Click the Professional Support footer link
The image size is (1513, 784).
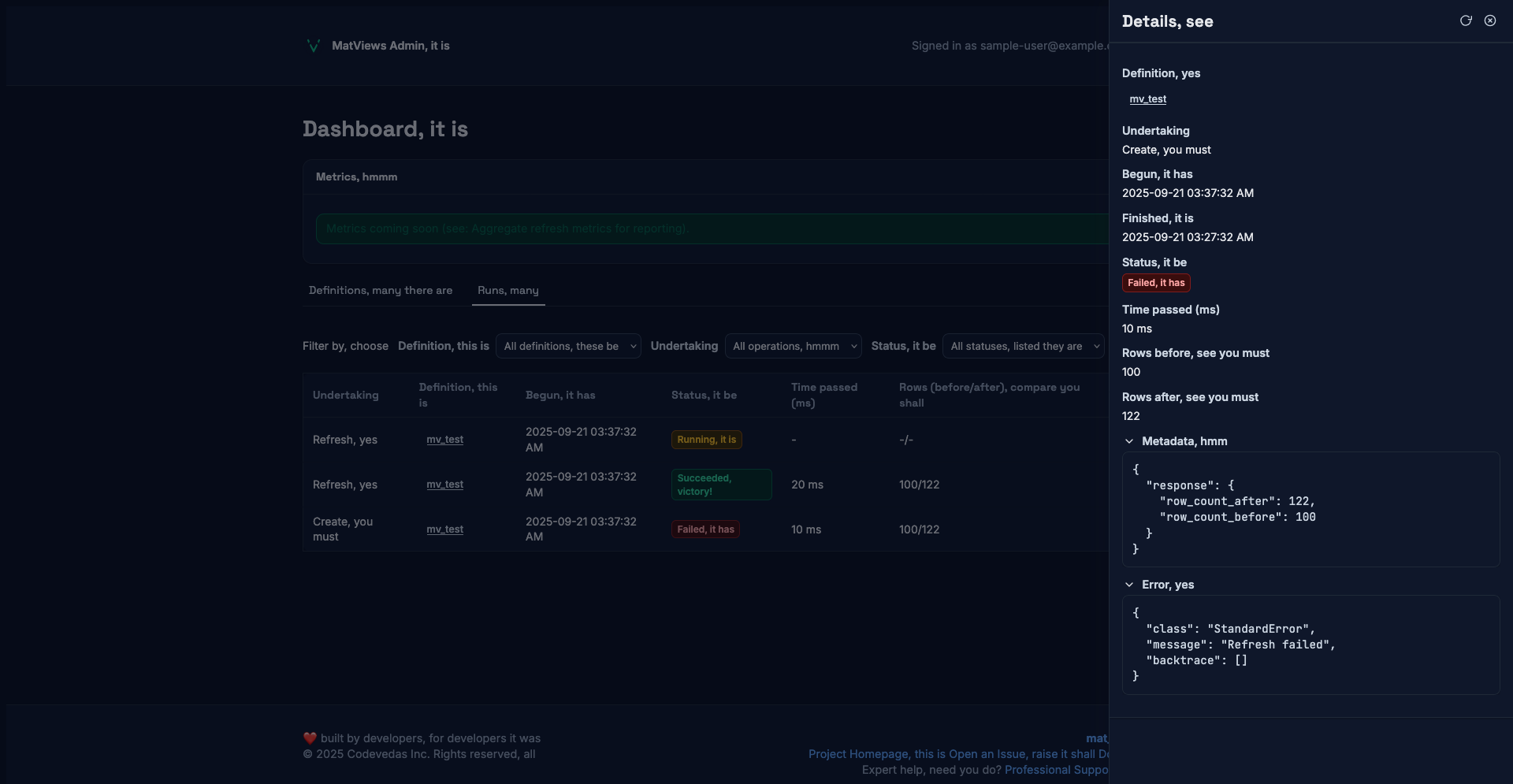1056,770
